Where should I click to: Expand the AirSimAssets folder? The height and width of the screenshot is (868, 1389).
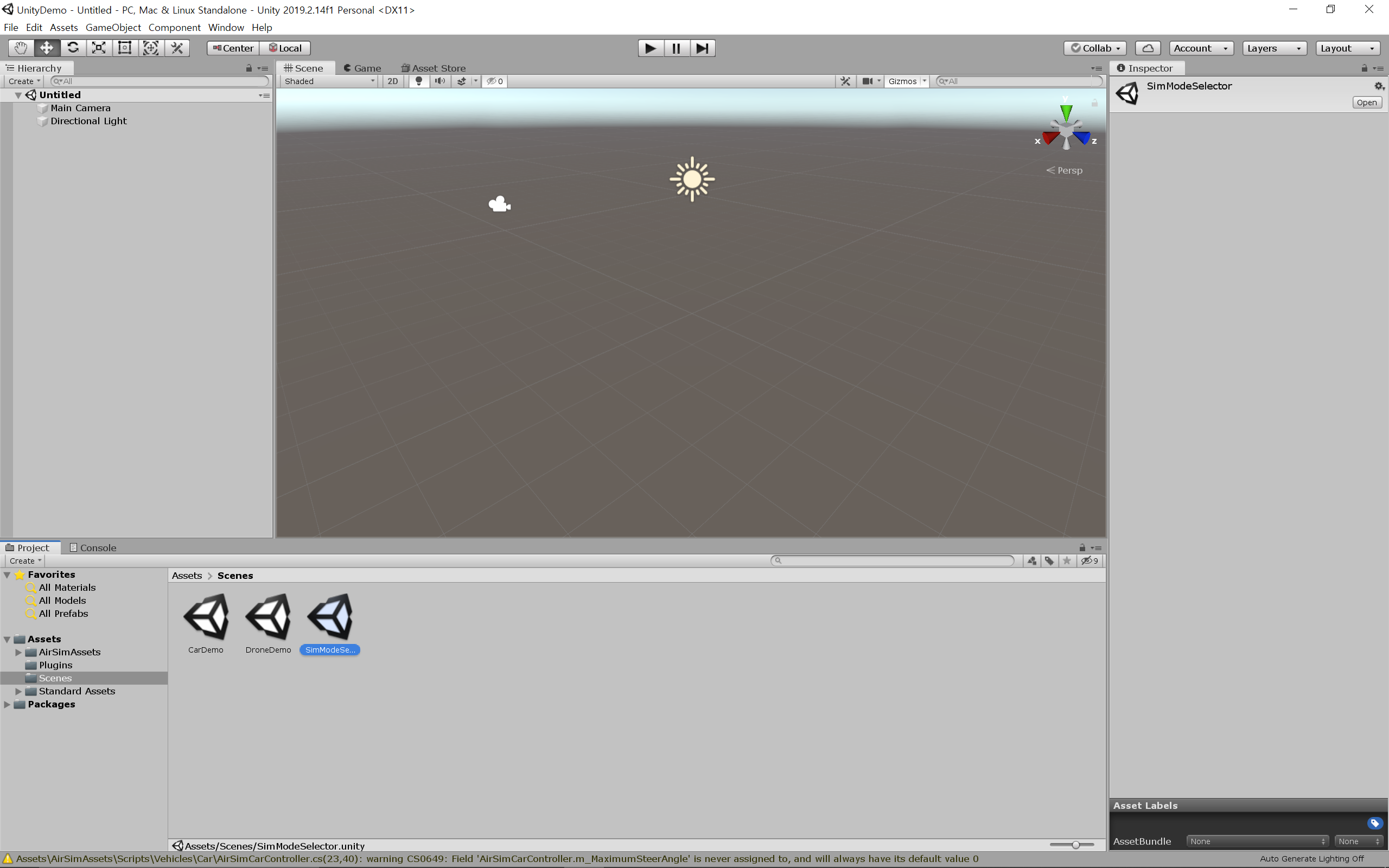(18, 652)
